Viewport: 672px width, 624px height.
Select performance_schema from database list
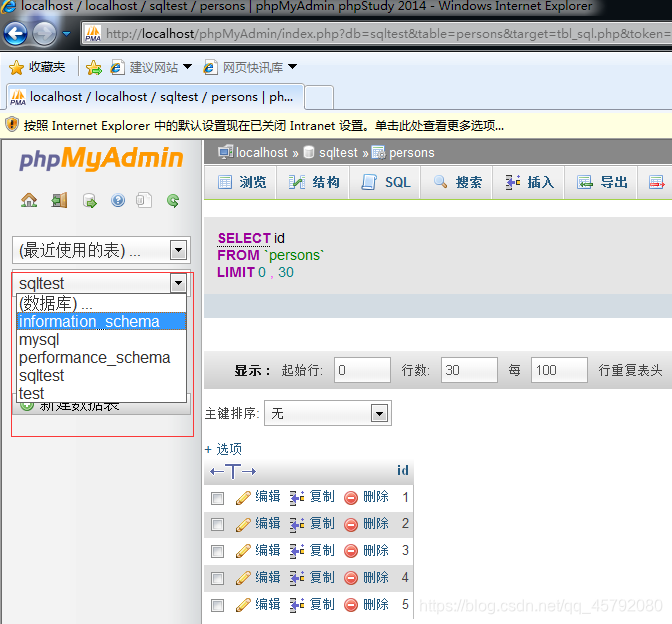[101, 357]
